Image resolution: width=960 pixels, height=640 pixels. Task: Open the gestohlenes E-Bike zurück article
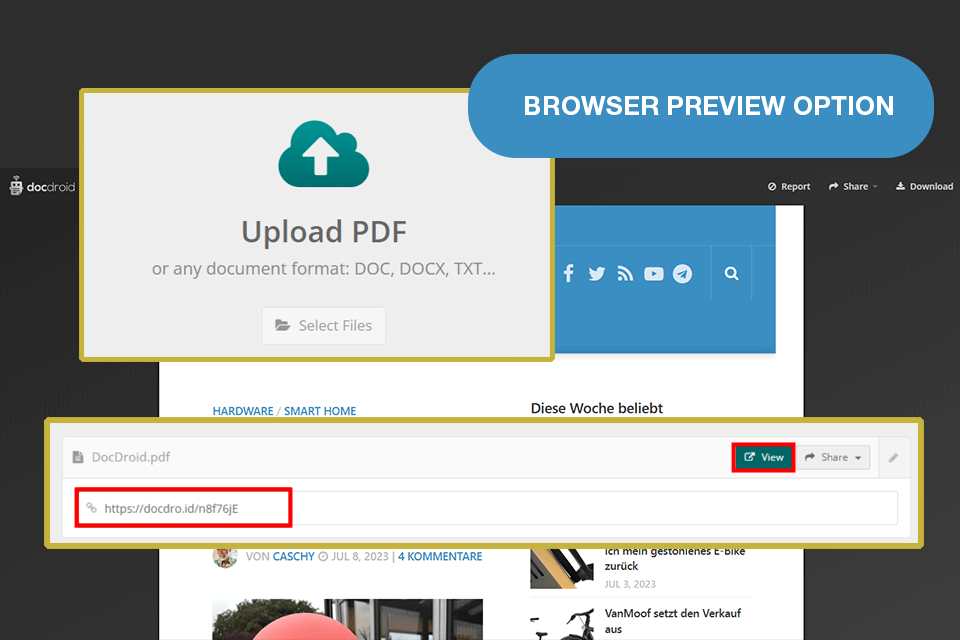tap(675, 559)
